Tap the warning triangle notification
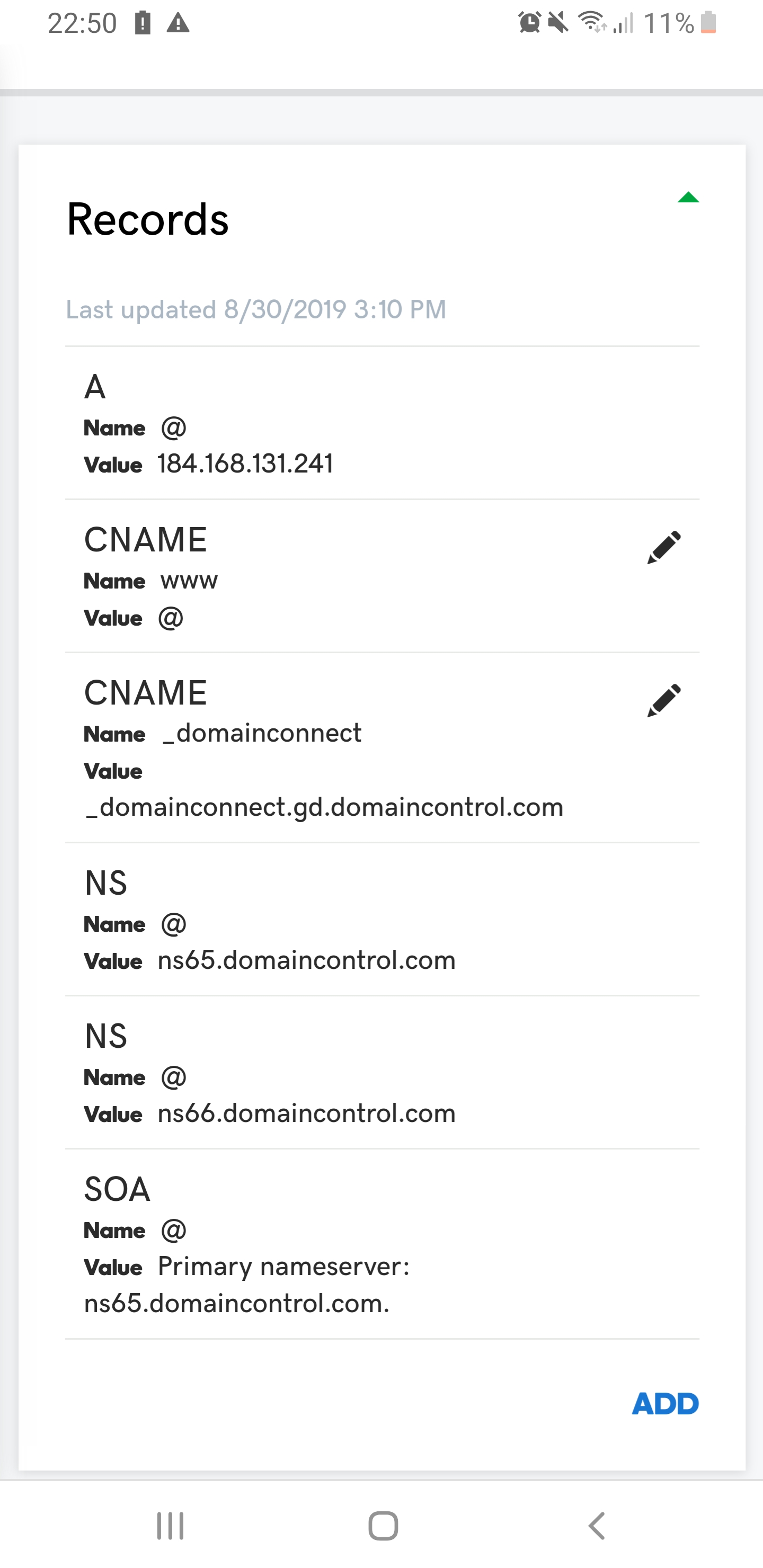This screenshot has width=763, height=1568. (x=178, y=23)
